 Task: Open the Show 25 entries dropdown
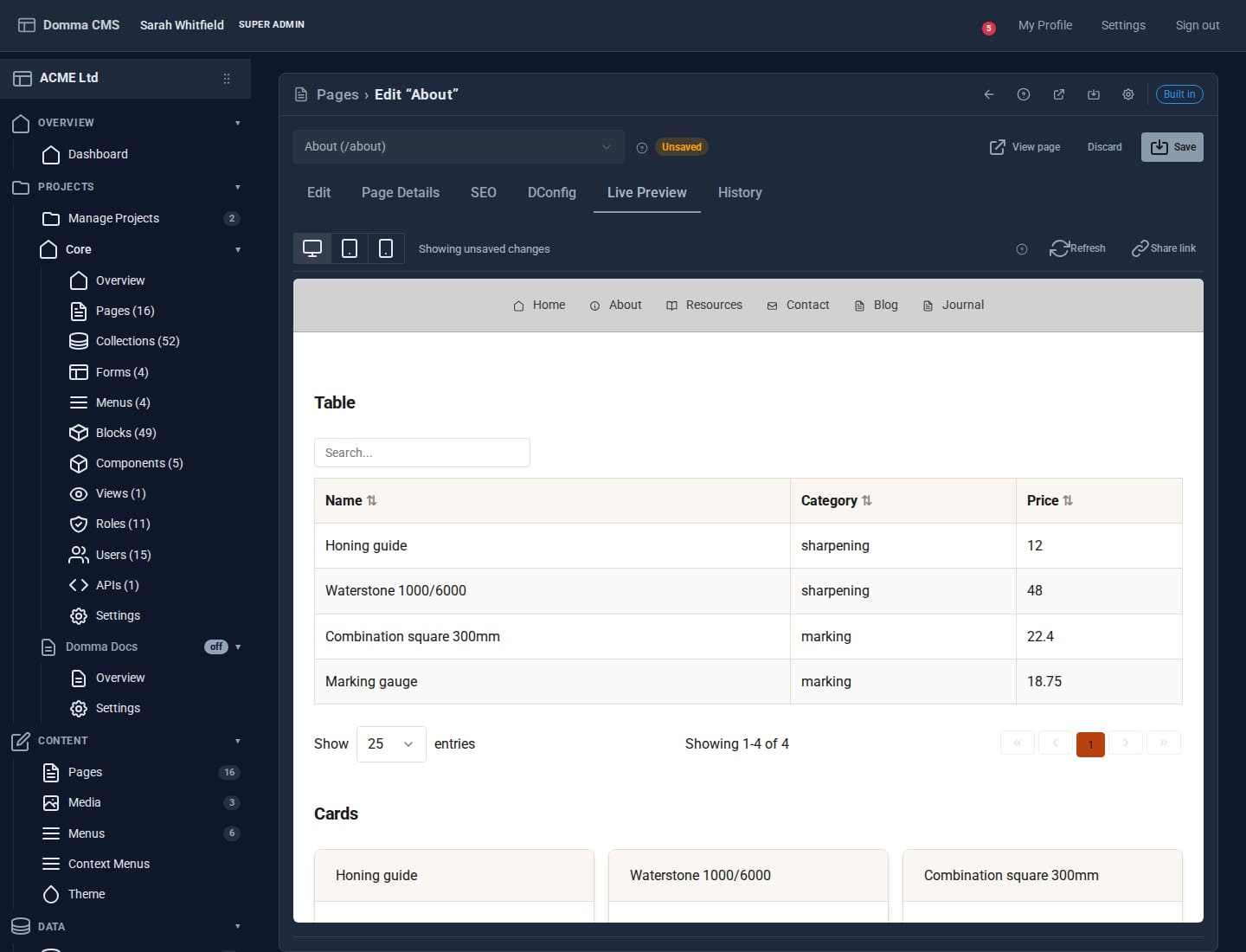coord(391,744)
